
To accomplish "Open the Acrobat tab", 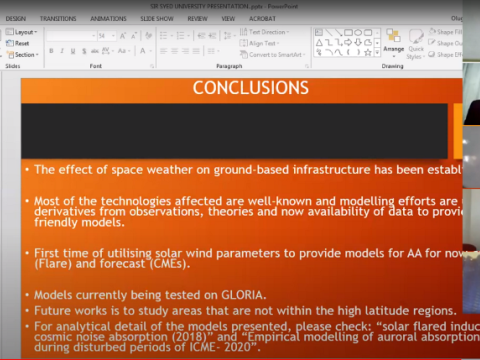I will click(262, 19).
